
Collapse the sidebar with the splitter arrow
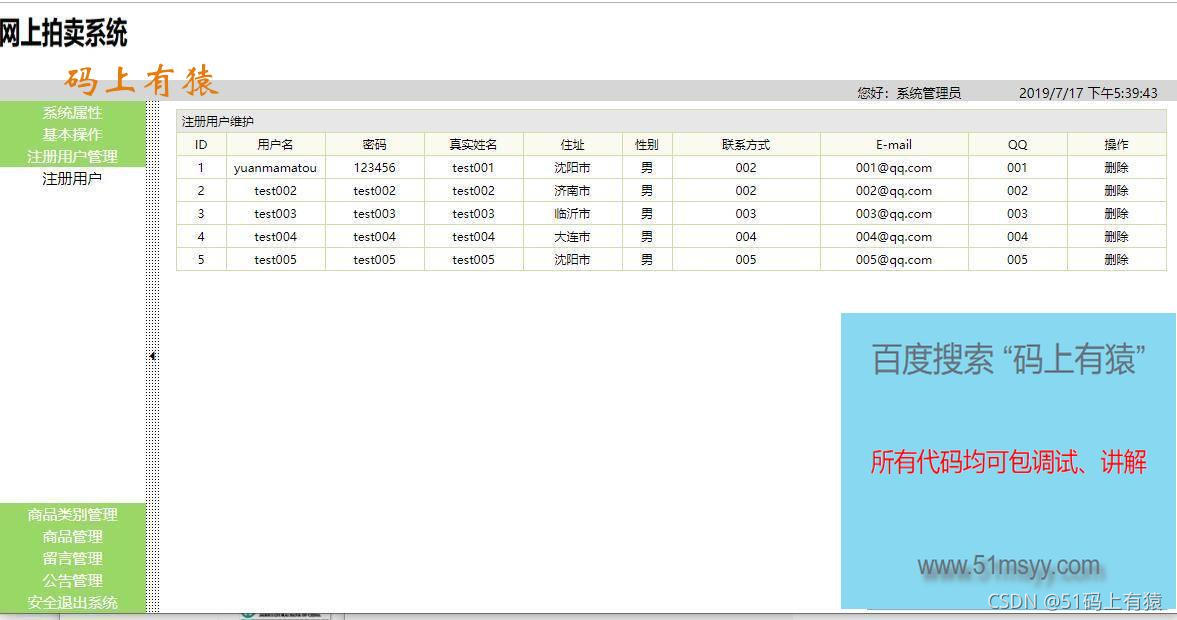pyautogui.click(x=152, y=356)
